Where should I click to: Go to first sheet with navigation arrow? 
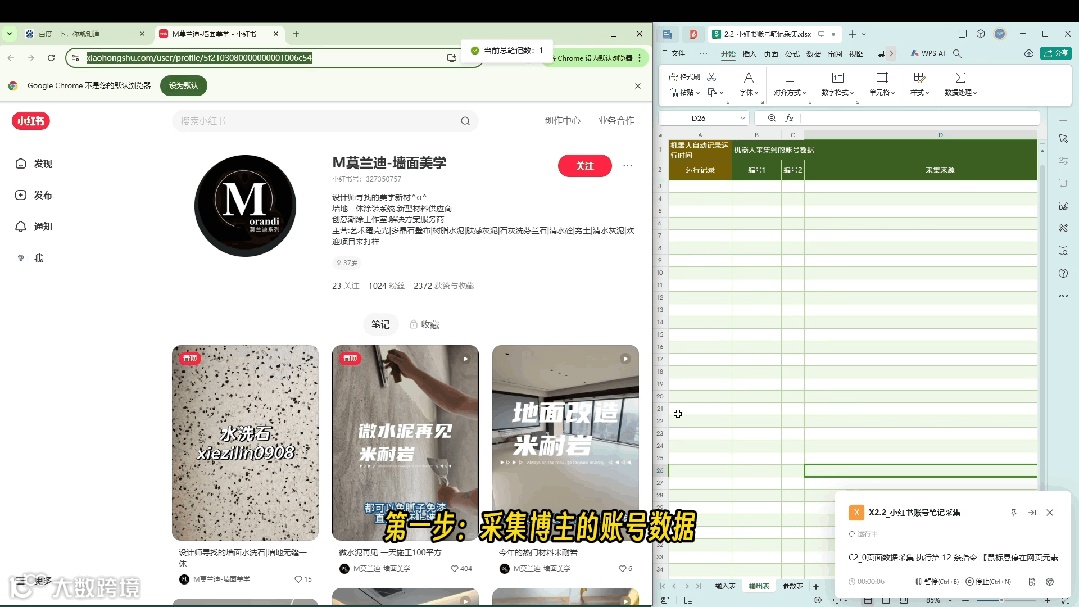(x=662, y=586)
